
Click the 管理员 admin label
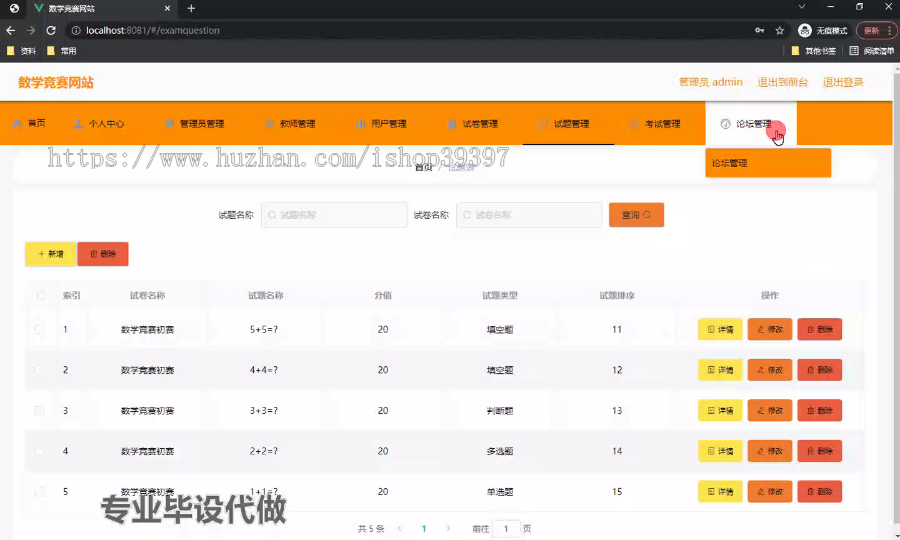point(711,82)
